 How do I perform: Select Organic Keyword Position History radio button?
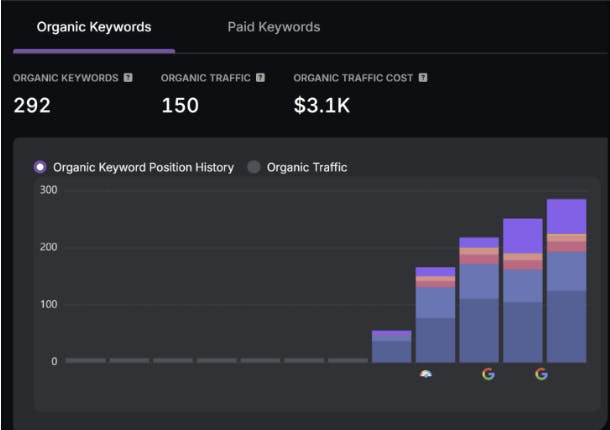40,167
